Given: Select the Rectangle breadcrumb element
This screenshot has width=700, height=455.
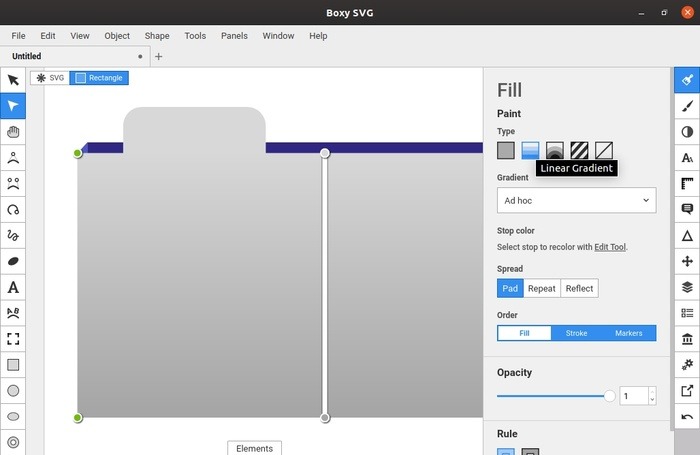Looking at the screenshot, I should (99, 78).
